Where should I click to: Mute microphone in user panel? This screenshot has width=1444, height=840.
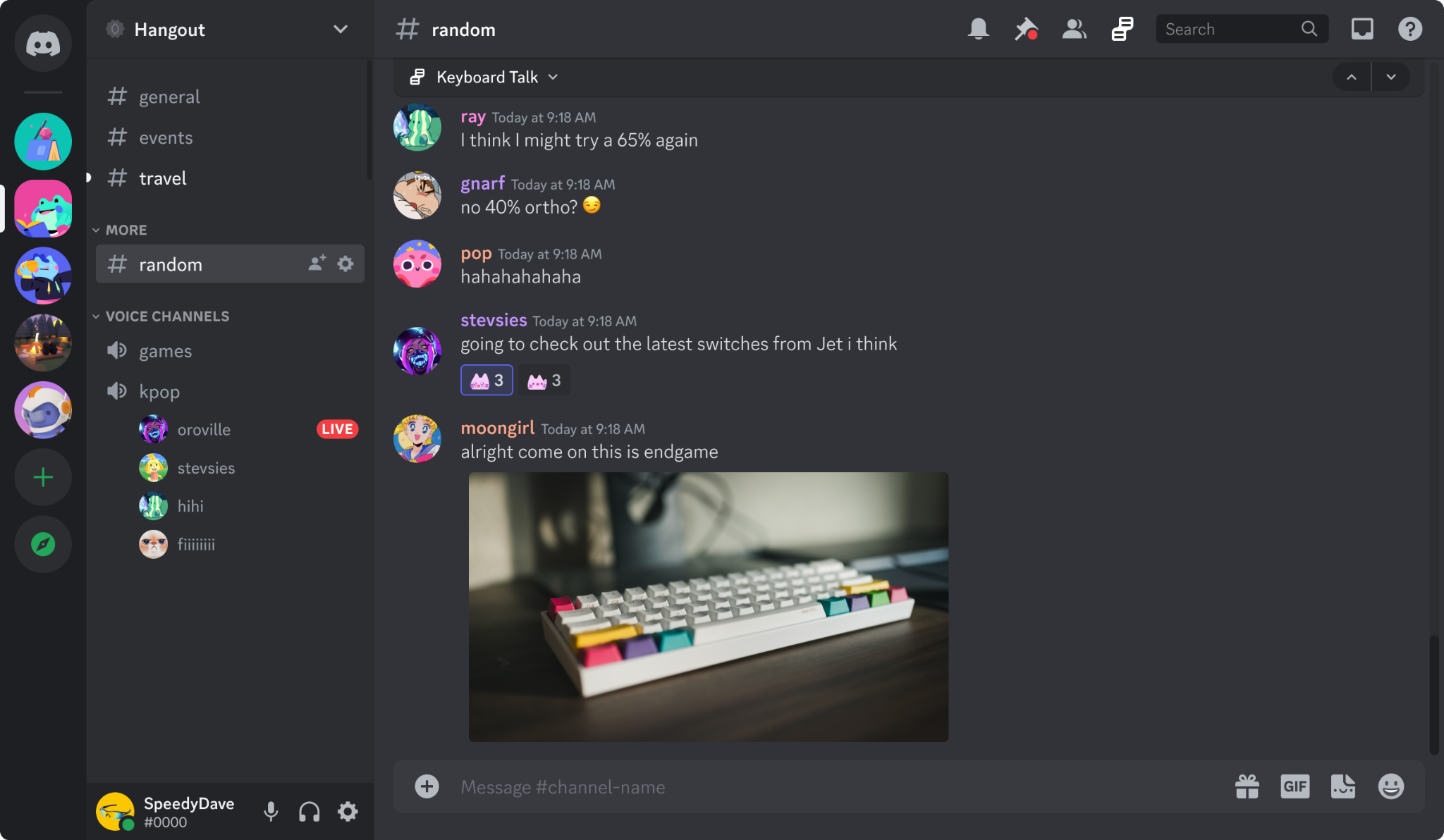[x=271, y=812]
